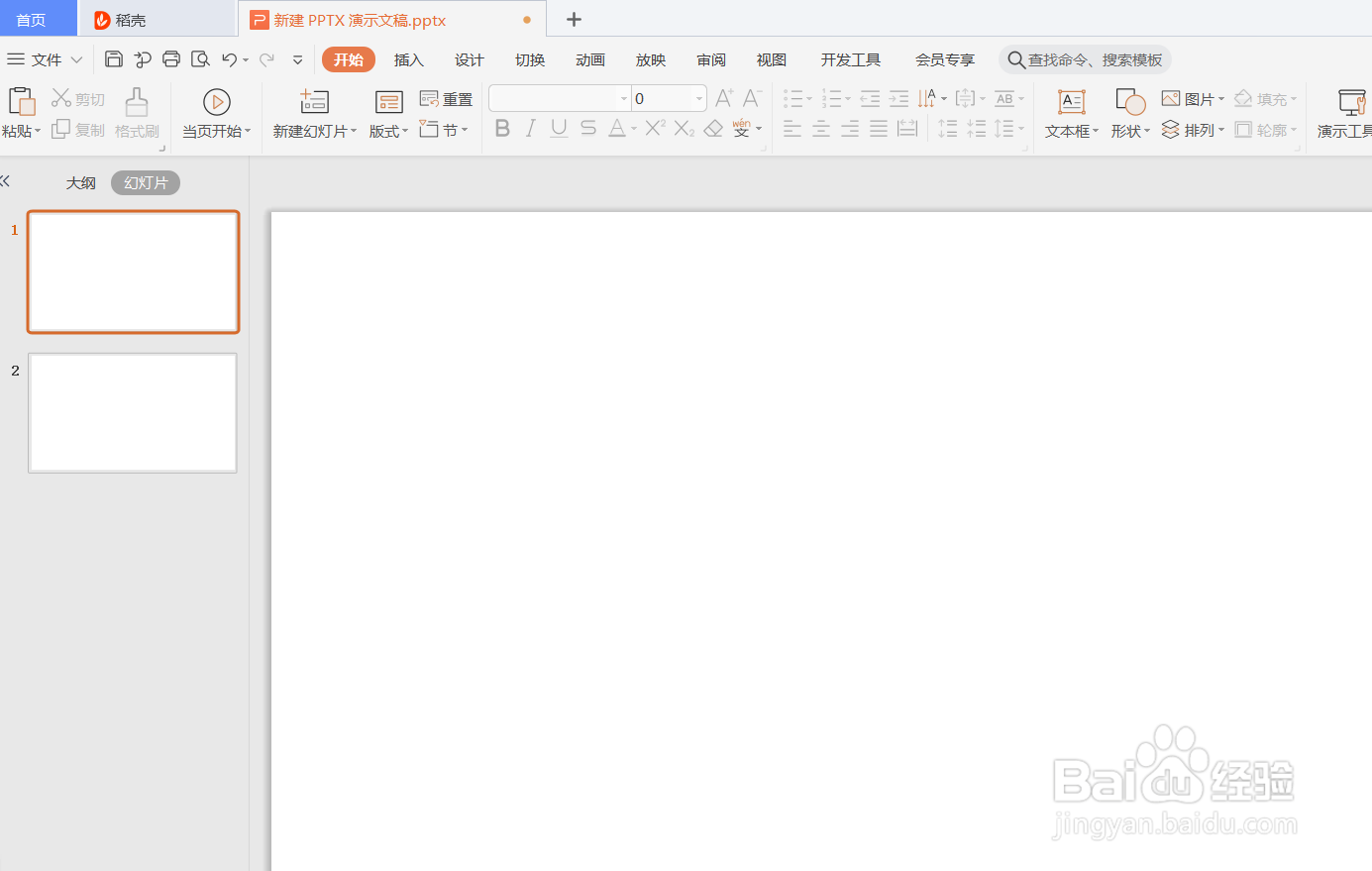This screenshot has height=871, width=1372.
Task: Open the font color A dropdown
Action: (x=634, y=130)
